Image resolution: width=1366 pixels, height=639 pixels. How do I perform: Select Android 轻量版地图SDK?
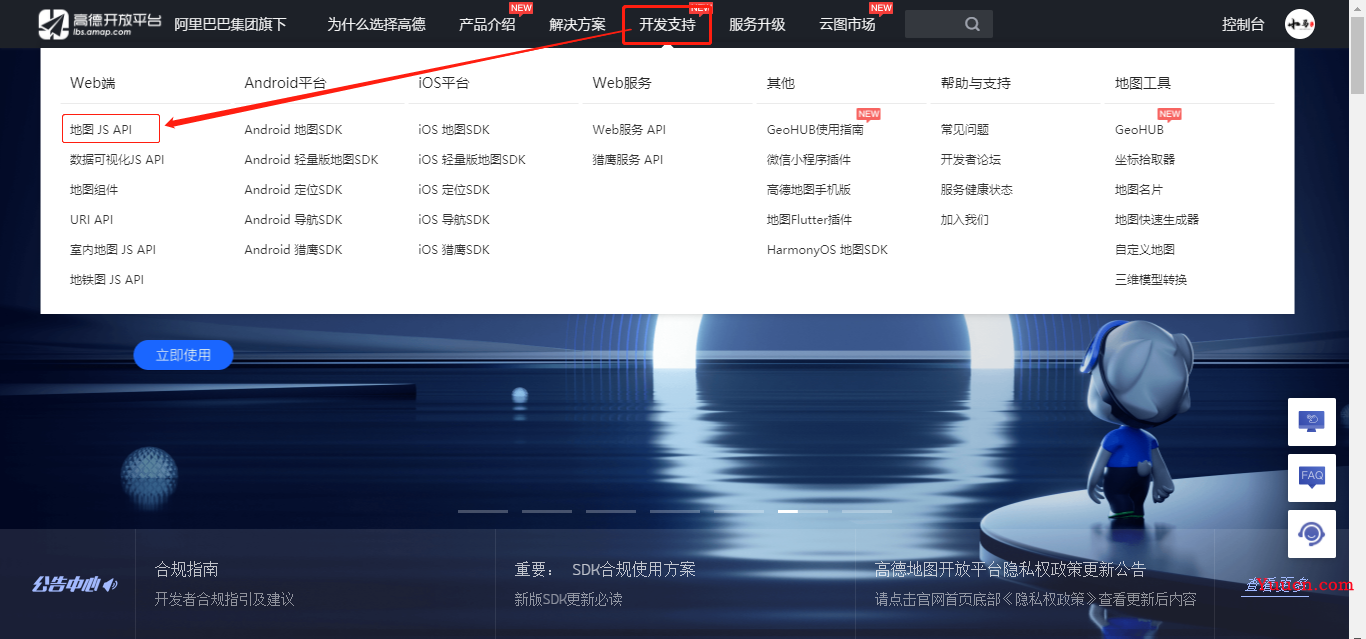(311, 160)
